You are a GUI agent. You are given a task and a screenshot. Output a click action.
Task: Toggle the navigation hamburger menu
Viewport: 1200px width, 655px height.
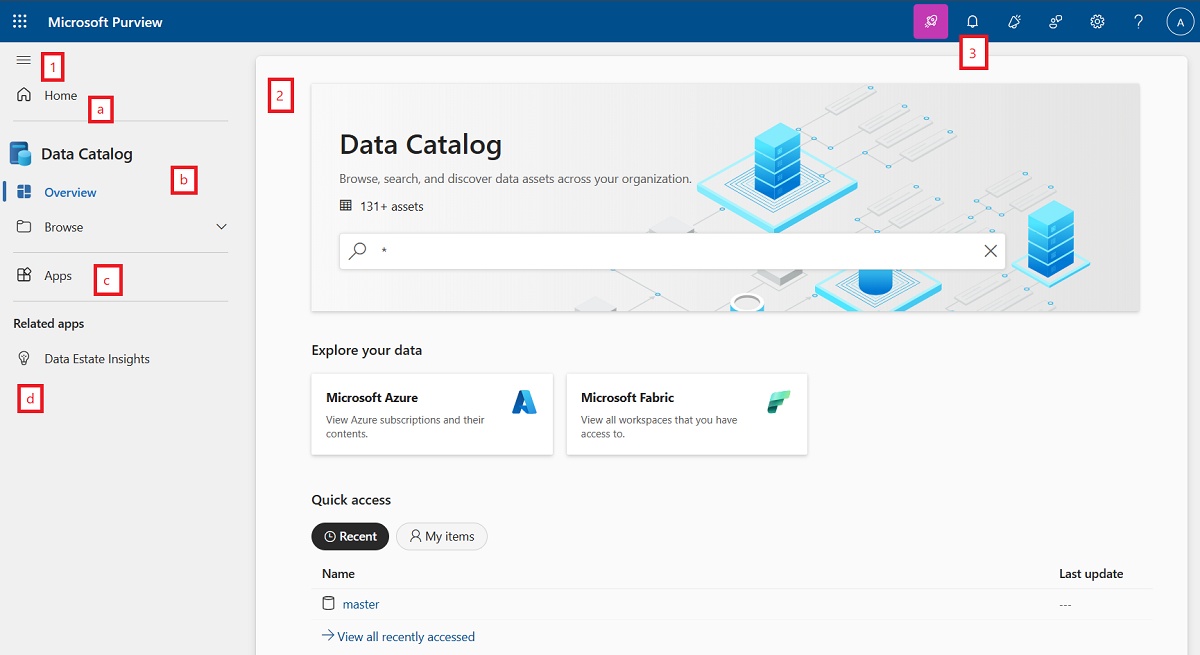pyautogui.click(x=24, y=60)
